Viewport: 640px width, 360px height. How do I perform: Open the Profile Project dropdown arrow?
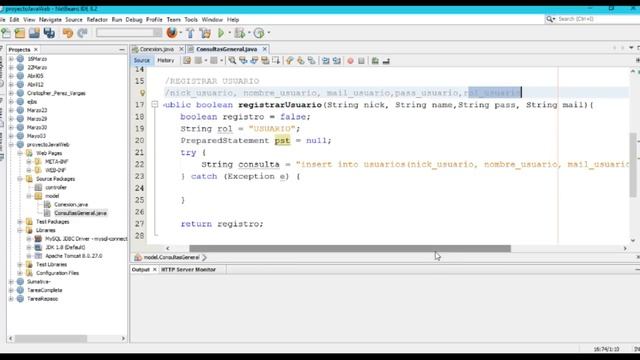(269, 33)
